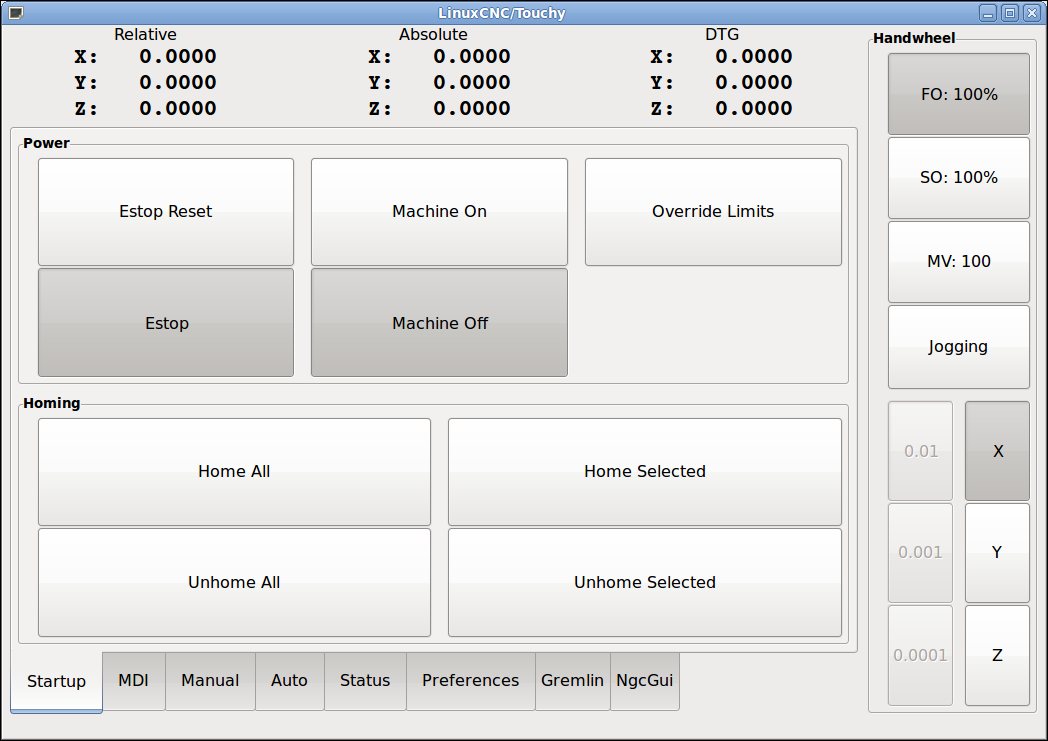Open the NgcGui tab
The height and width of the screenshot is (741, 1048).
click(x=645, y=681)
